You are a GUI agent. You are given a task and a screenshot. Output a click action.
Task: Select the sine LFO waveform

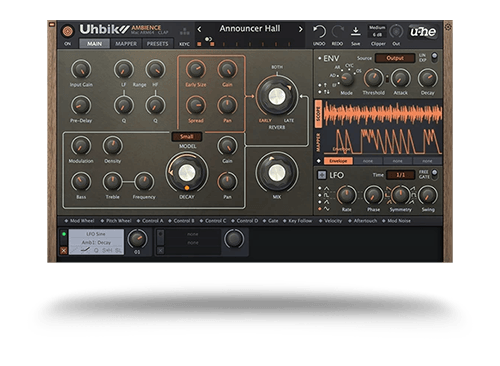coord(323,209)
